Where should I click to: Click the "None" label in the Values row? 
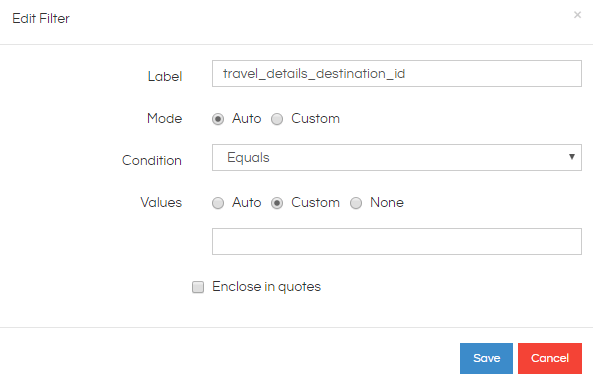coord(387,202)
